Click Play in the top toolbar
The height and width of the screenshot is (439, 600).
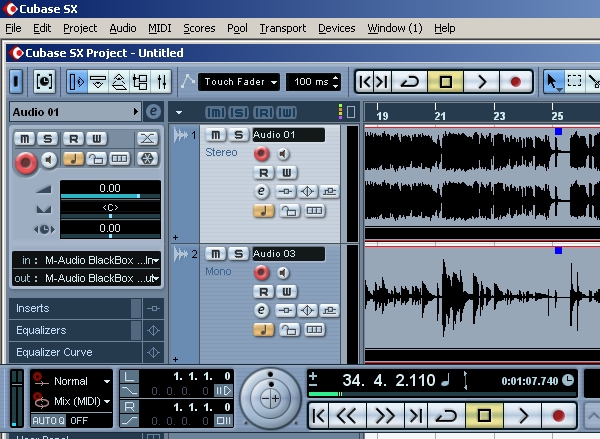(482, 82)
